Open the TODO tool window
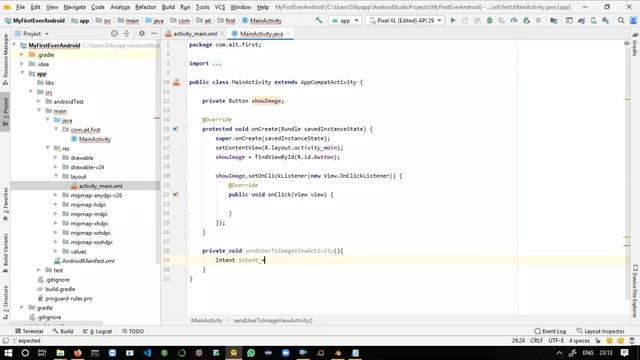 (133, 331)
